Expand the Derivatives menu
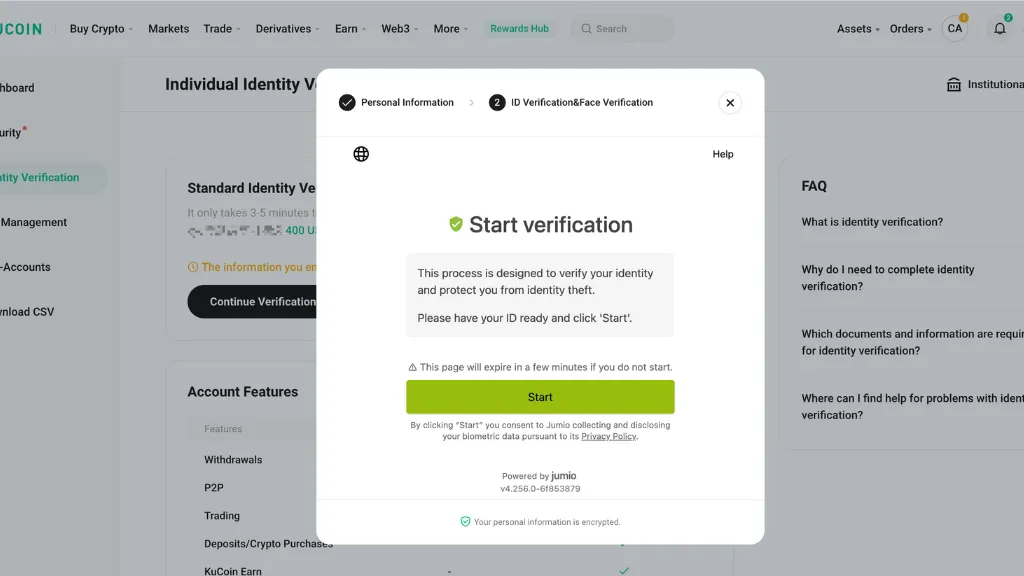Screen dimensions: 1024x576 coord(287,29)
